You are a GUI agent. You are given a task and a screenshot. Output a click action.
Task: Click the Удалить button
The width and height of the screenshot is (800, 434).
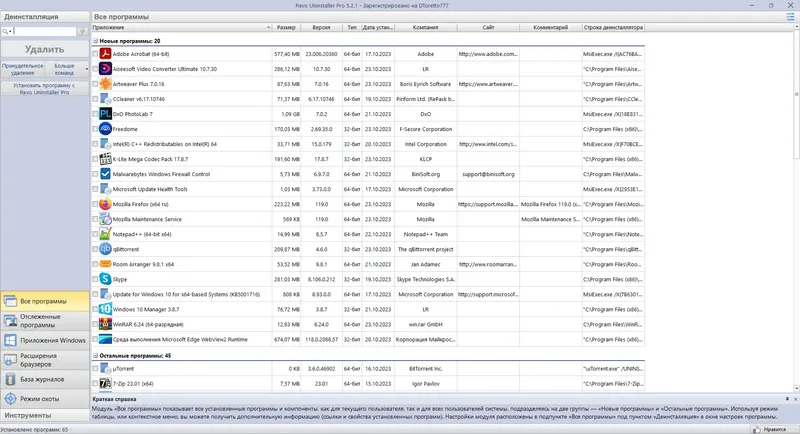click(45, 49)
